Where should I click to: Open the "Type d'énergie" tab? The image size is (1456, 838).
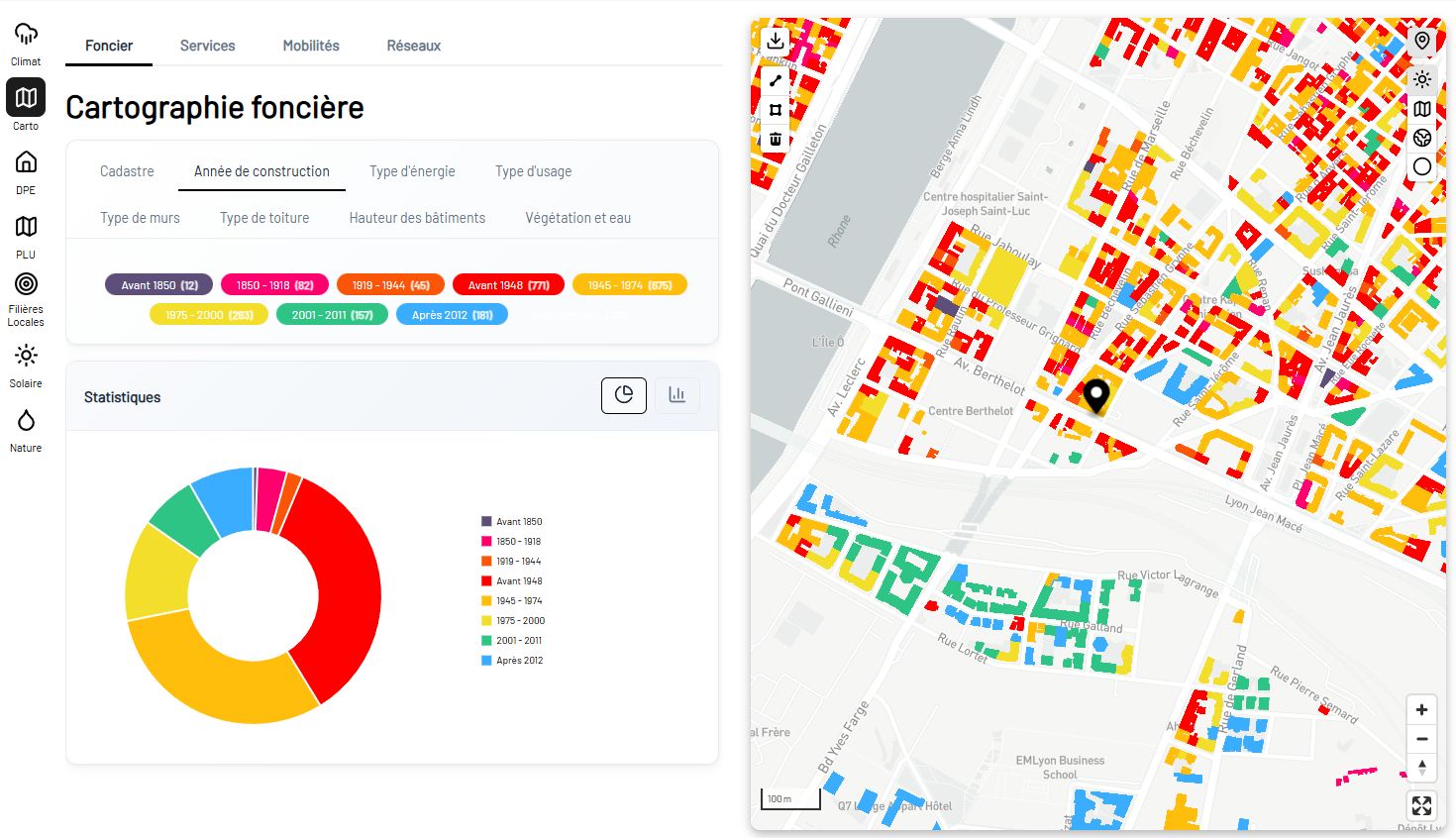(412, 171)
